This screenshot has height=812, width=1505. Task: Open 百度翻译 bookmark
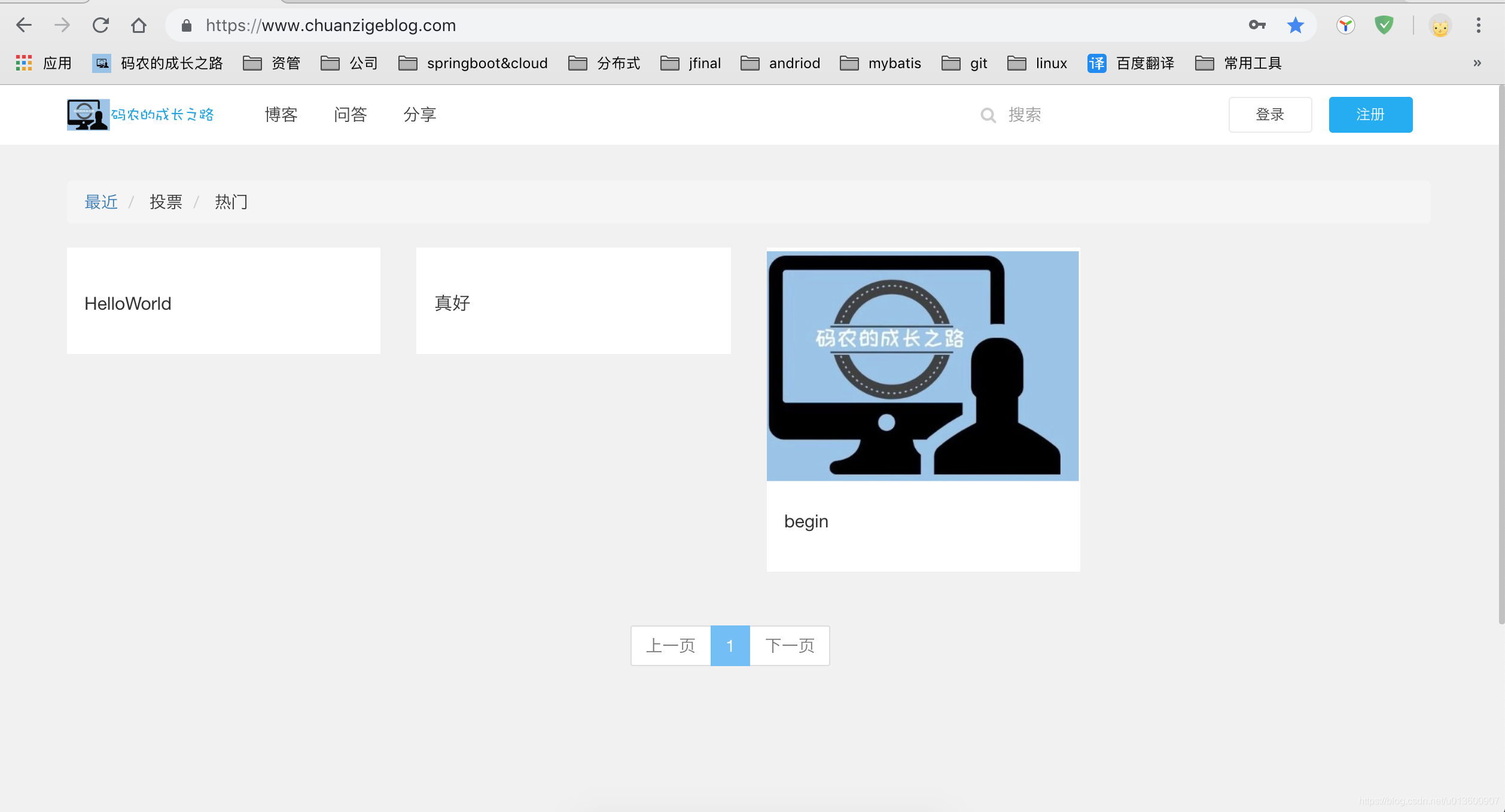(x=1131, y=63)
